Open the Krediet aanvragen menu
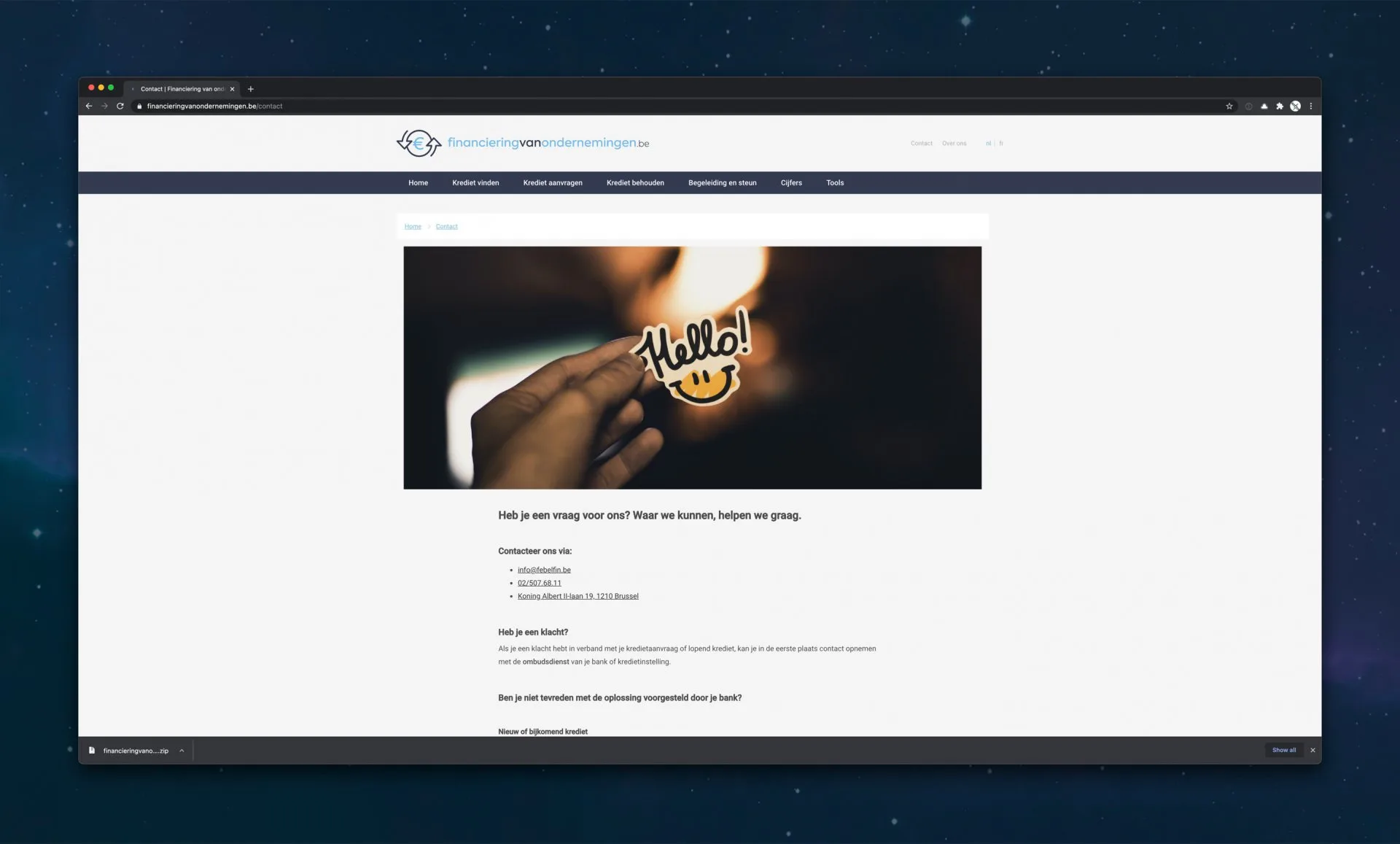Screen dimensions: 1400x844 (x=553, y=183)
